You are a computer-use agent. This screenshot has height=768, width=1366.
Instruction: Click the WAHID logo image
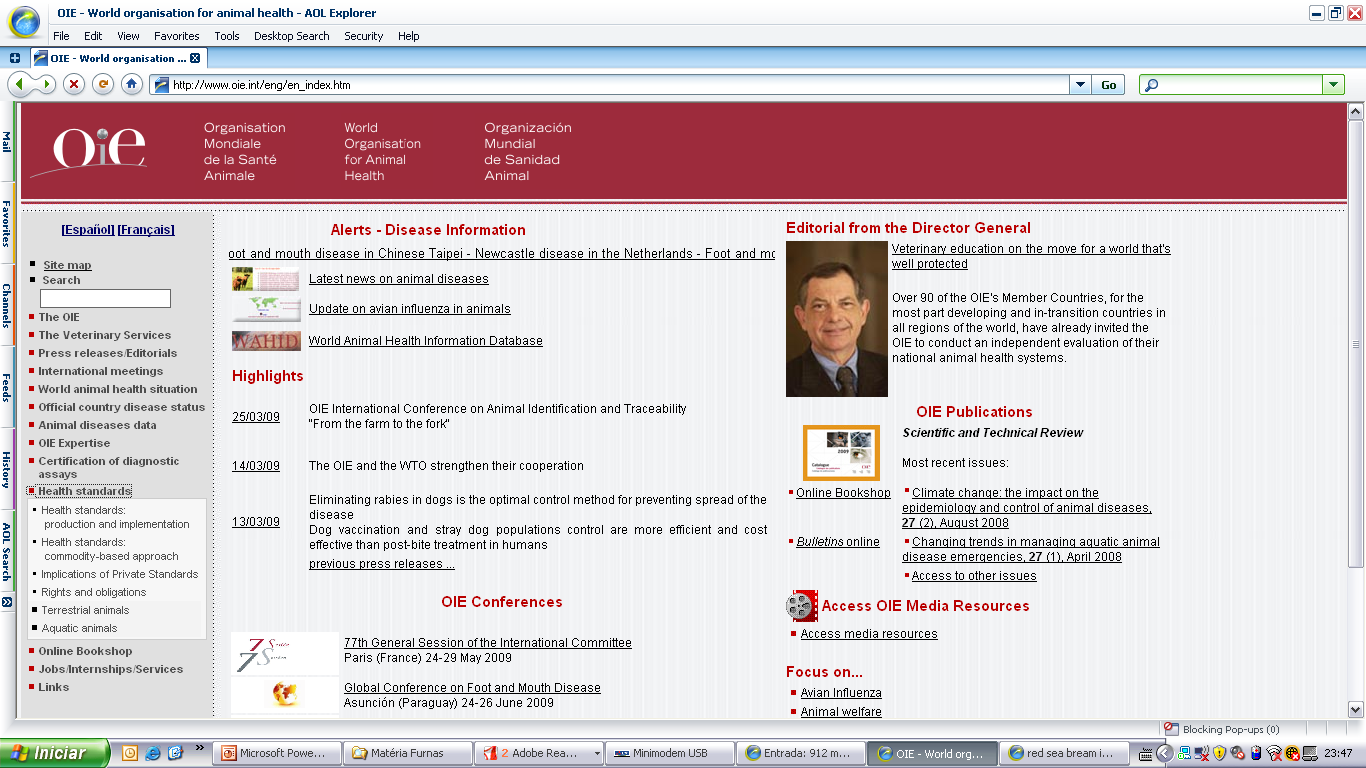pyautogui.click(x=265, y=341)
